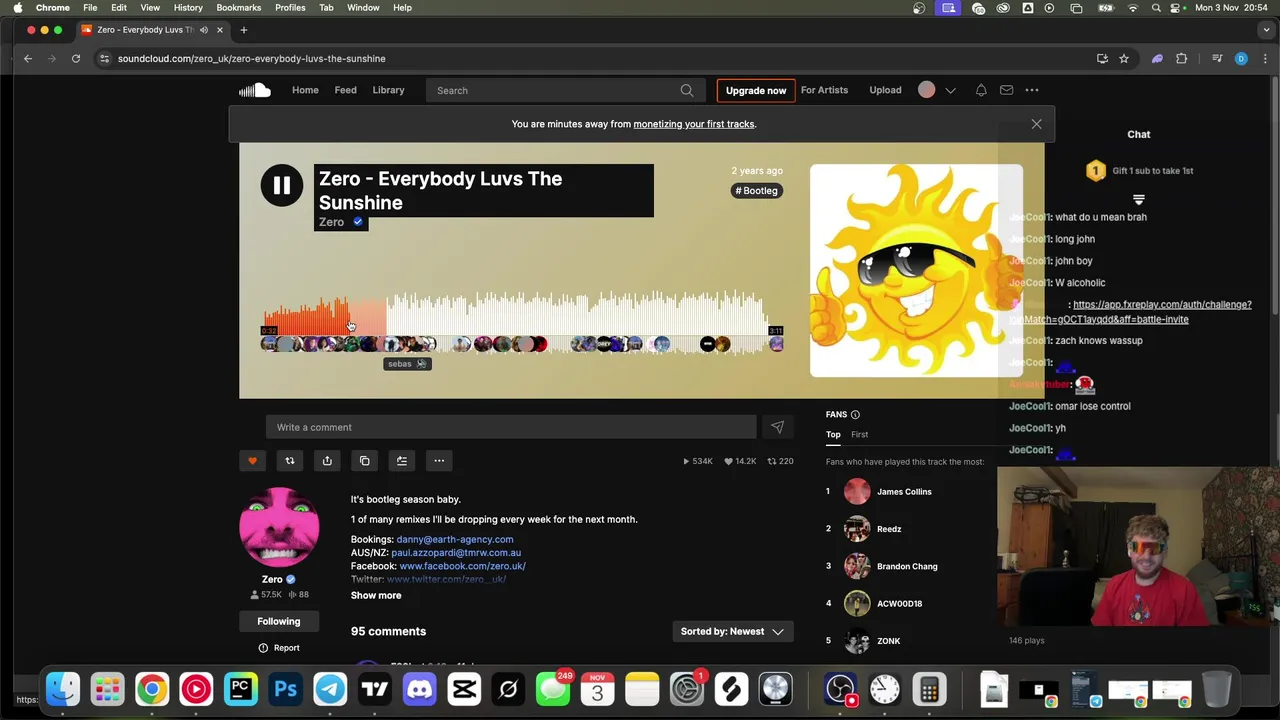Click the SoundCloud logo
1280x720 pixels.
point(255,90)
